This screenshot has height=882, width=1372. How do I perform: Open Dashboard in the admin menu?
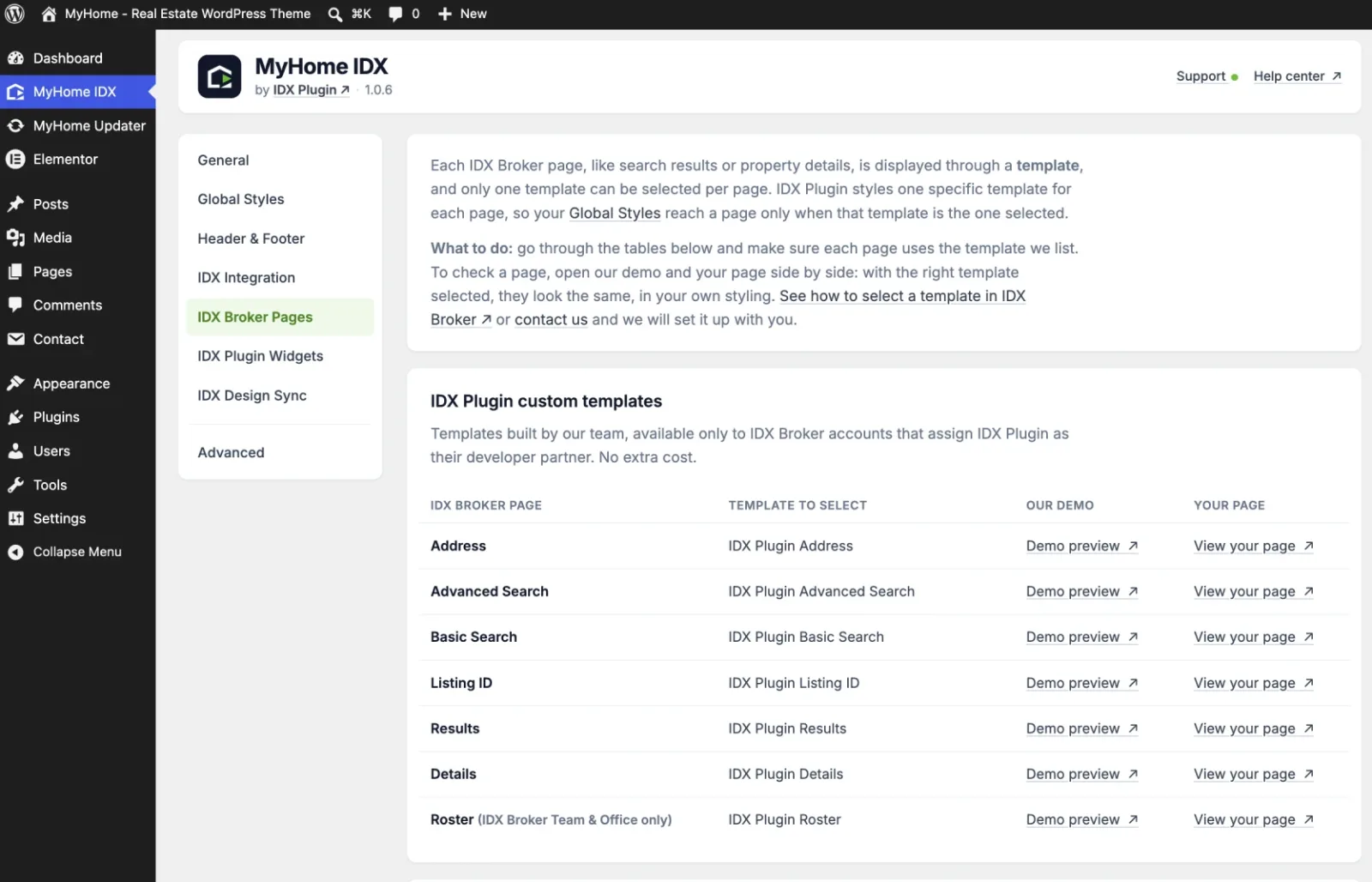tap(77, 58)
